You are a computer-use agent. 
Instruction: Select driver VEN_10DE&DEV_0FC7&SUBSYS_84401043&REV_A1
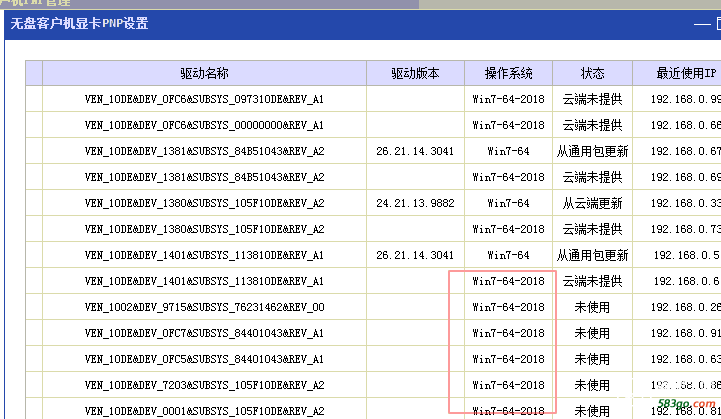click(x=204, y=333)
